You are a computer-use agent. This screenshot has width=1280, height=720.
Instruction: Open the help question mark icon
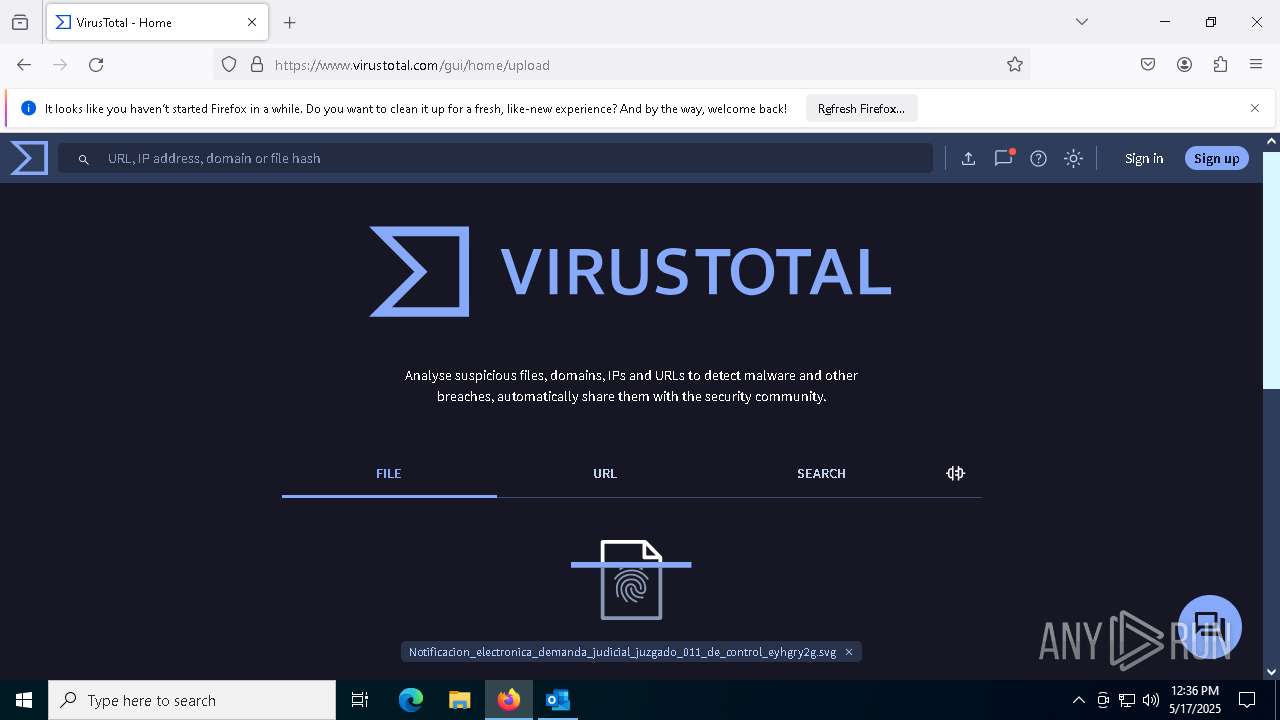(1038, 158)
